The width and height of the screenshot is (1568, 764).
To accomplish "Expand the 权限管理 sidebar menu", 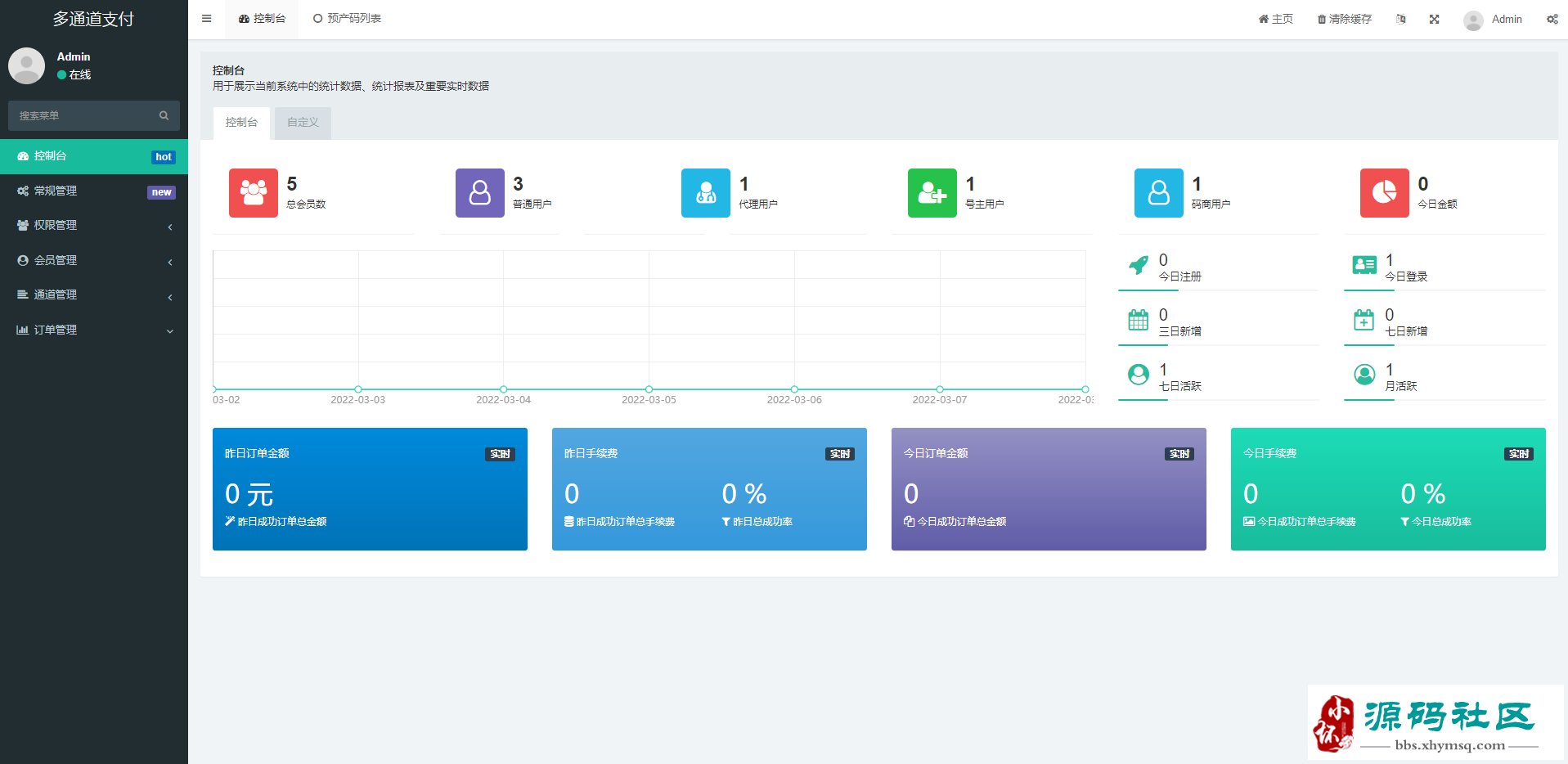I will (94, 226).
